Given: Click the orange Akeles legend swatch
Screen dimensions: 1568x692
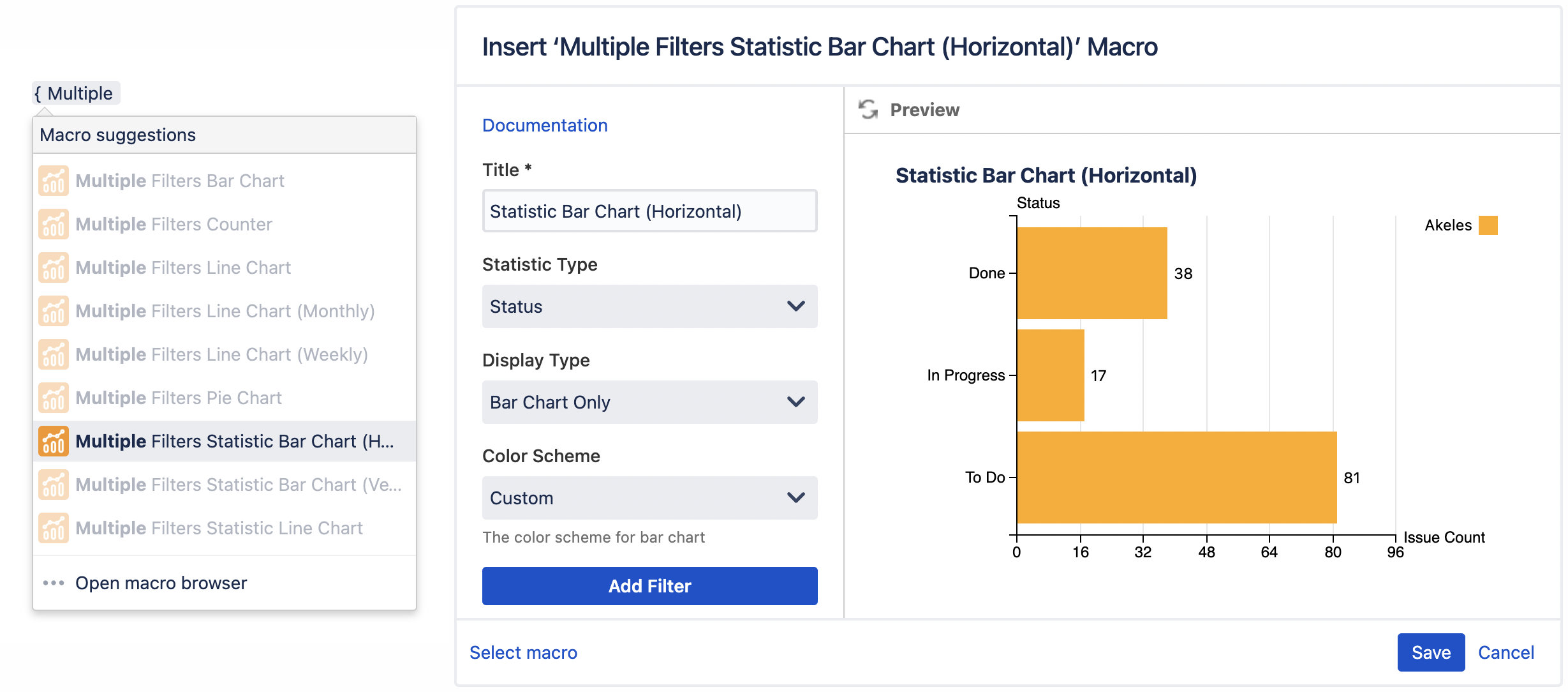Looking at the screenshot, I should tap(1490, 225).
